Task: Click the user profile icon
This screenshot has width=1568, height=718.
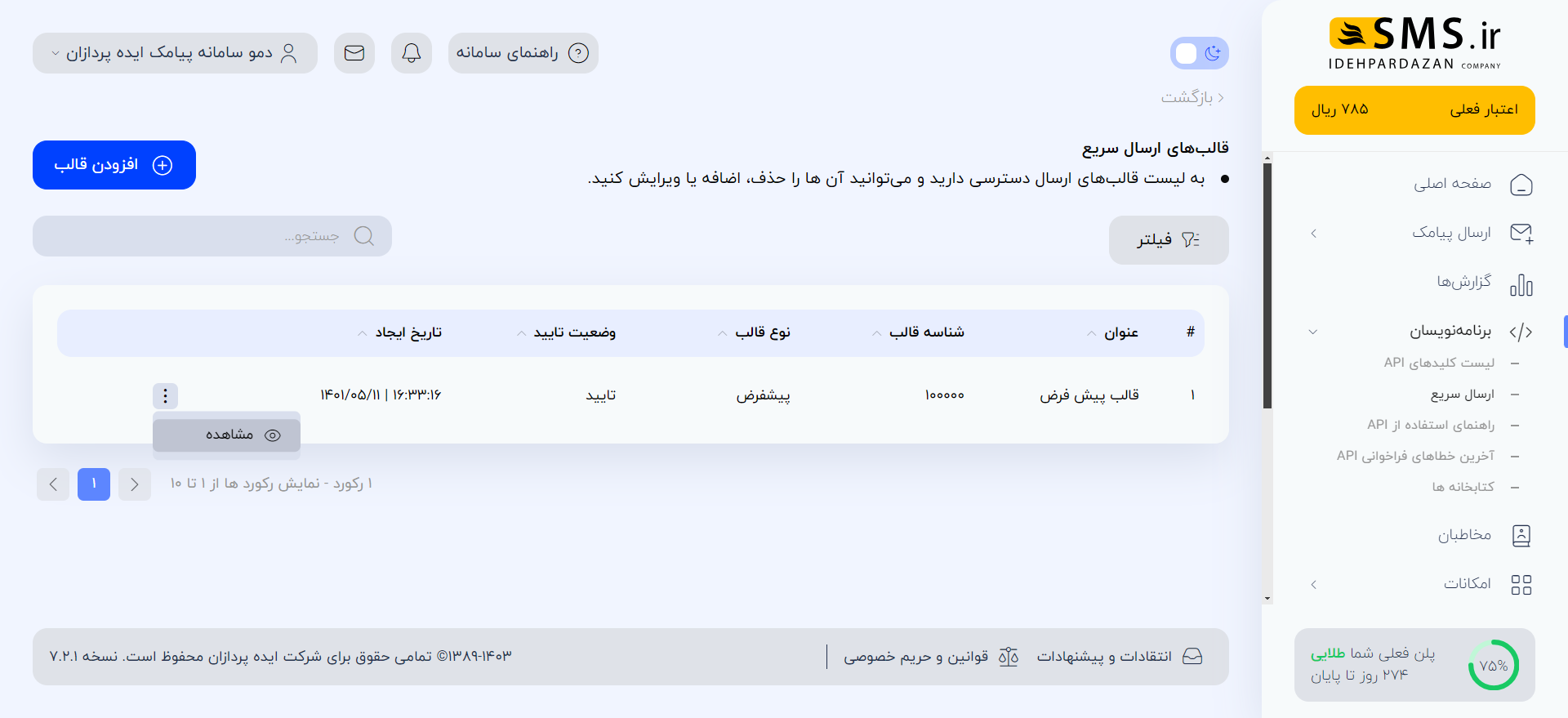Action: [288, 53]
